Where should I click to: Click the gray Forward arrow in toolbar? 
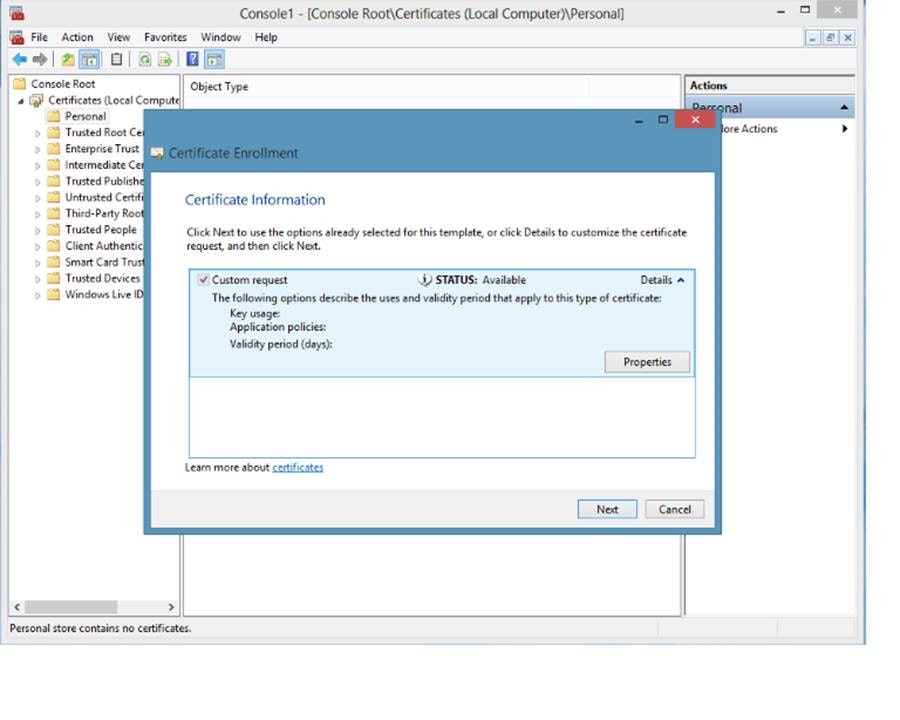(x=40, y=59)
